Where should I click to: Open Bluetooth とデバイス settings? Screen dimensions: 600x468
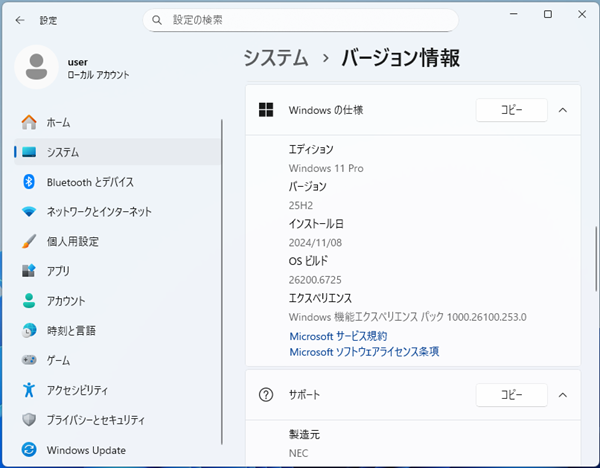coord(117,182)
